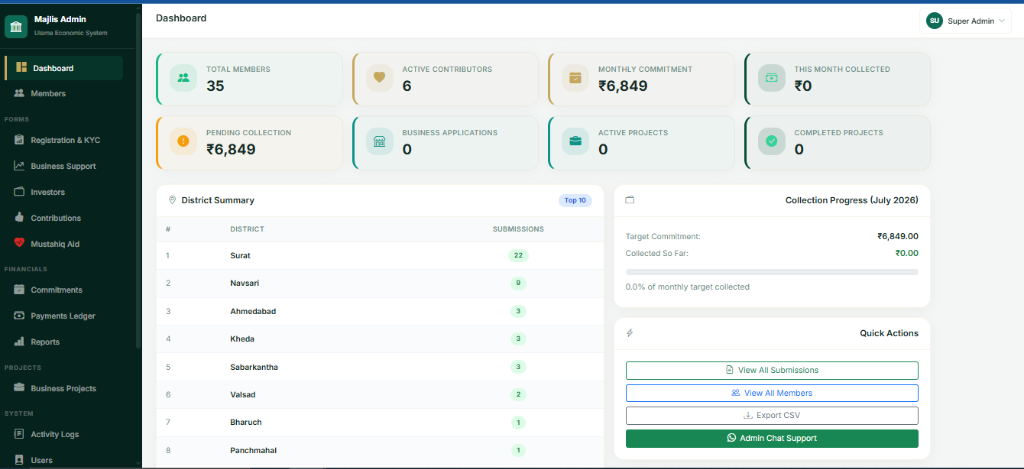Click the Active Projects briefcase icon
This screenshot has height=469, width=1024.
pos(575,141)
